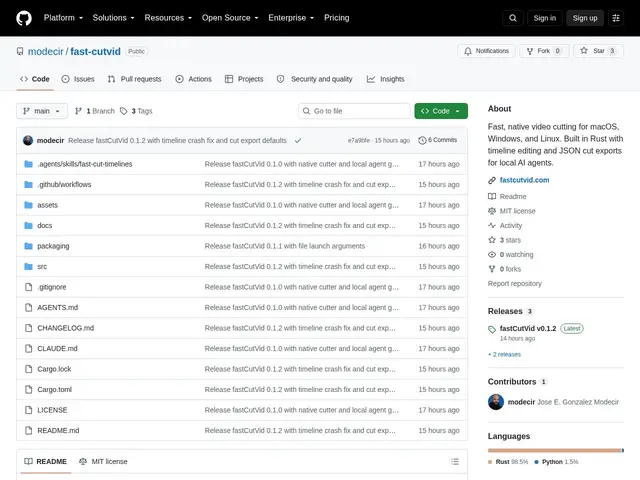Open the assets folder
The width and height of the screenshot is (640, 480).
coord(47,205)
